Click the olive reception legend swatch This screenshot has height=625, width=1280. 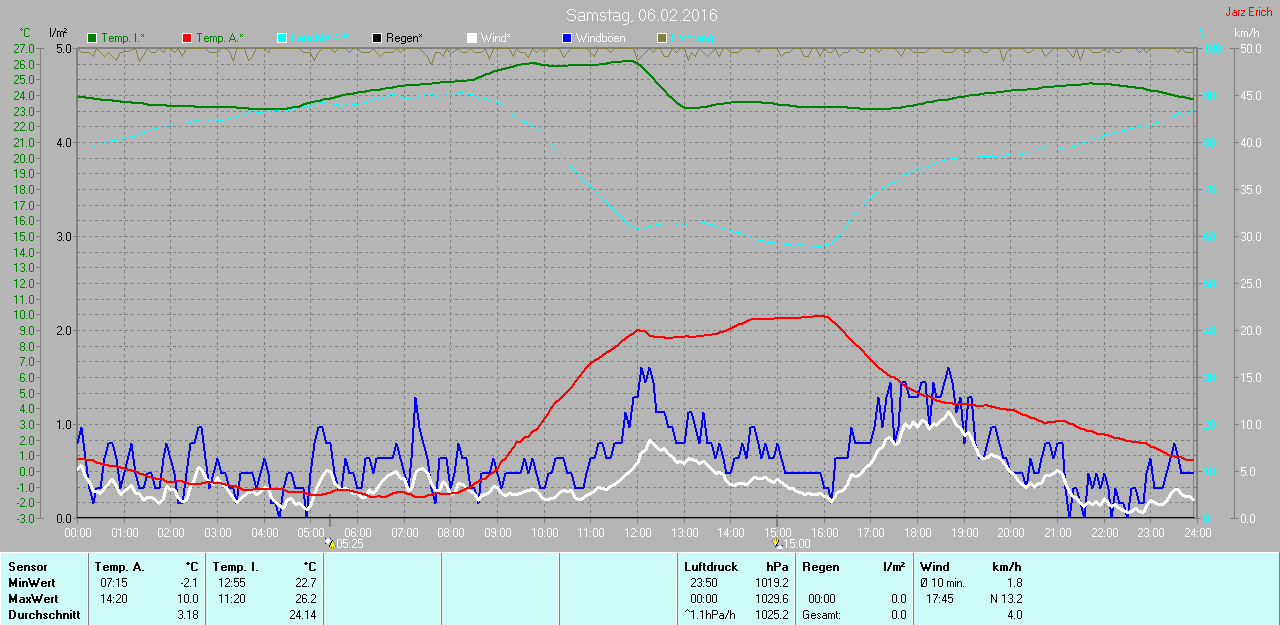coord(661,38)
